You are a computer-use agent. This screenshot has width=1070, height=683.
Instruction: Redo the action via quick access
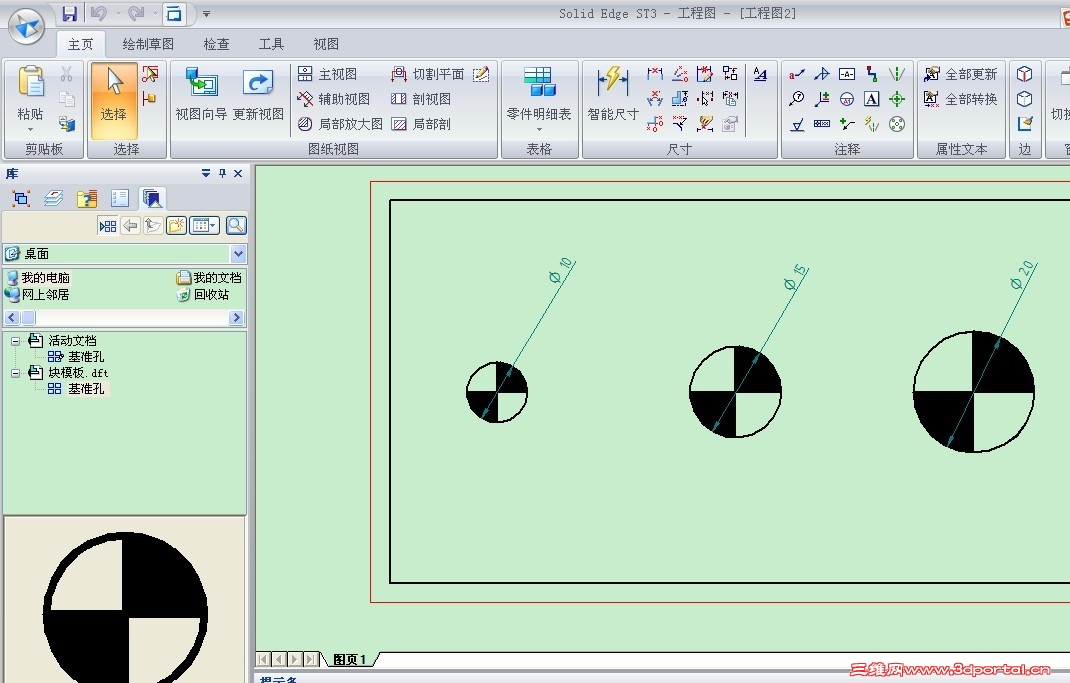(x=136, y=13)
